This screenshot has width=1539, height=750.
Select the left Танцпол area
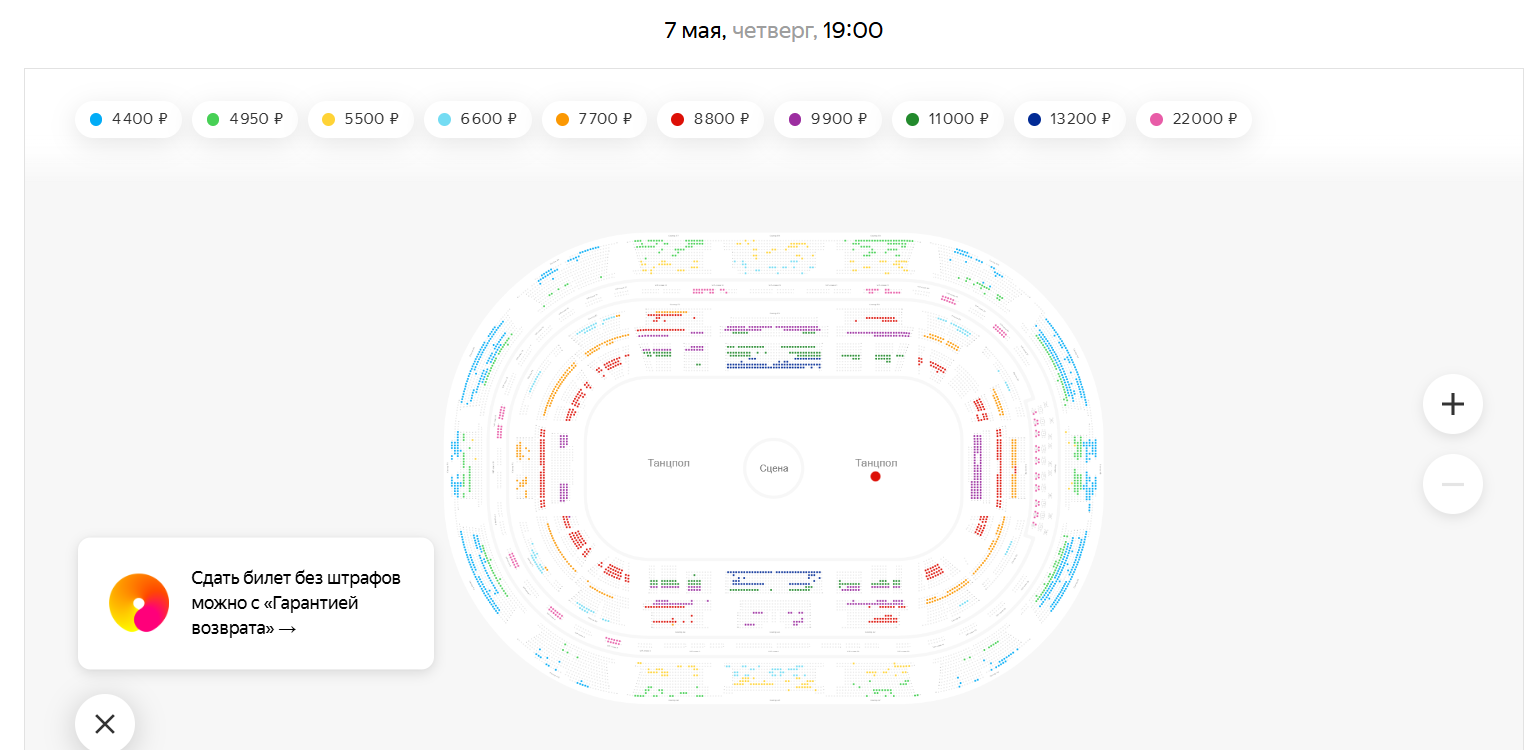[669, 463]
